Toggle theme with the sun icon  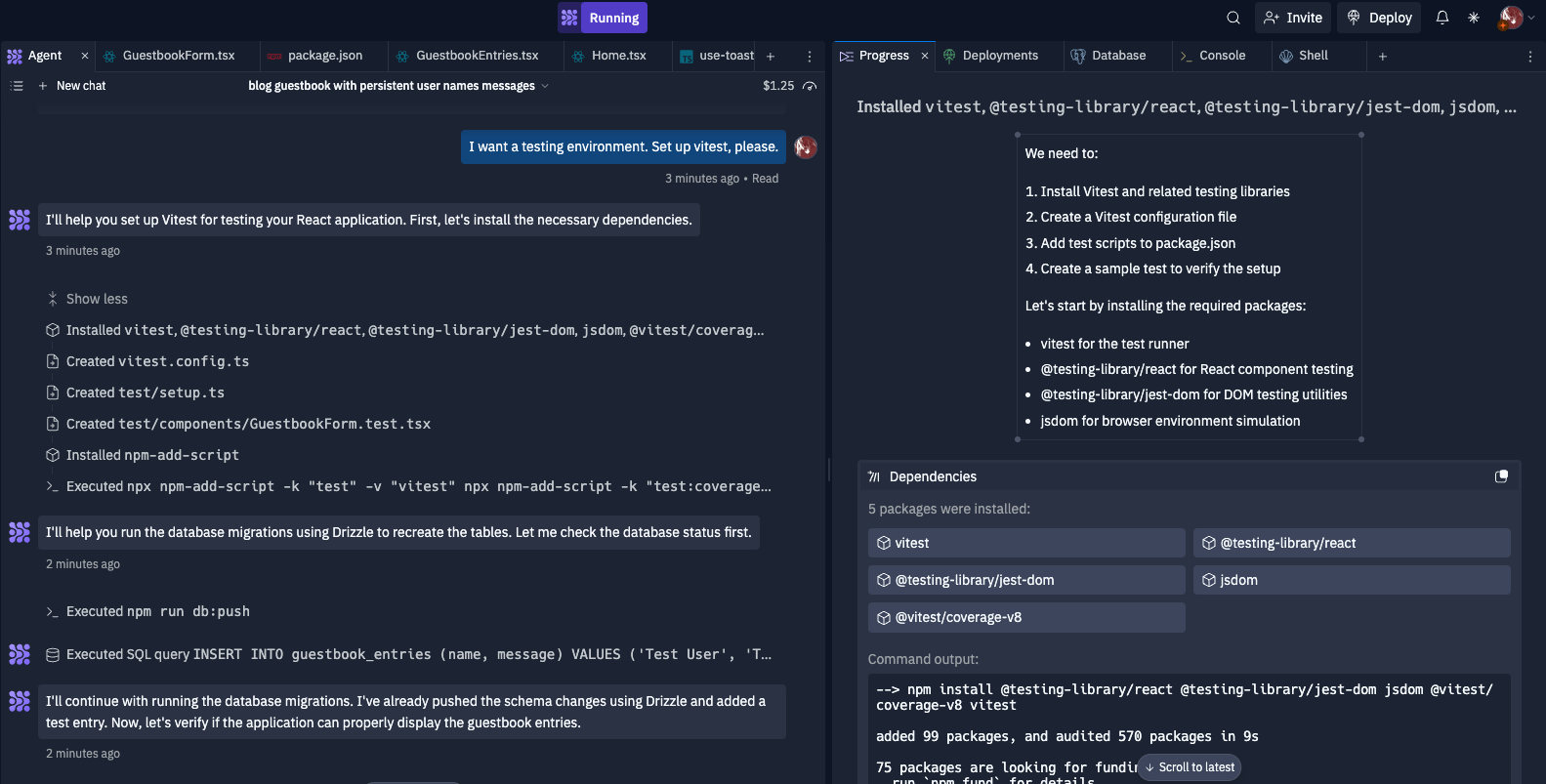(x=1474, y=18)
